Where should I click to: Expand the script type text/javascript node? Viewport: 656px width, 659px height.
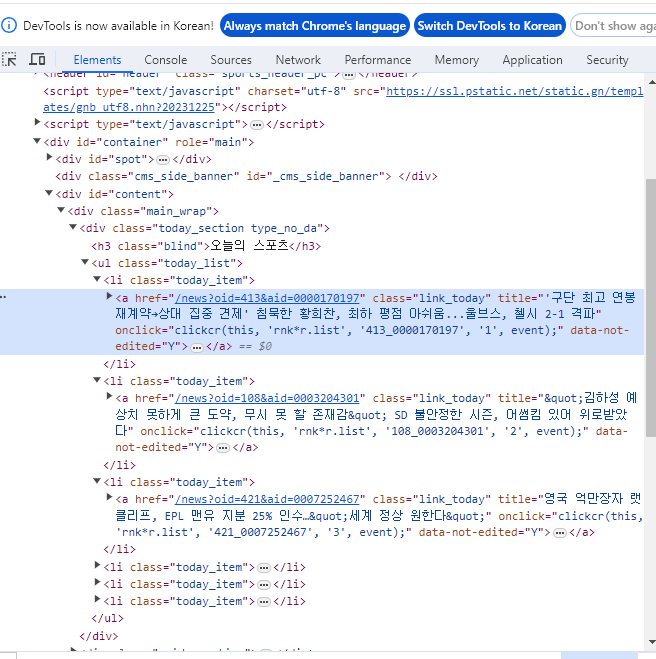click(37, 122)
